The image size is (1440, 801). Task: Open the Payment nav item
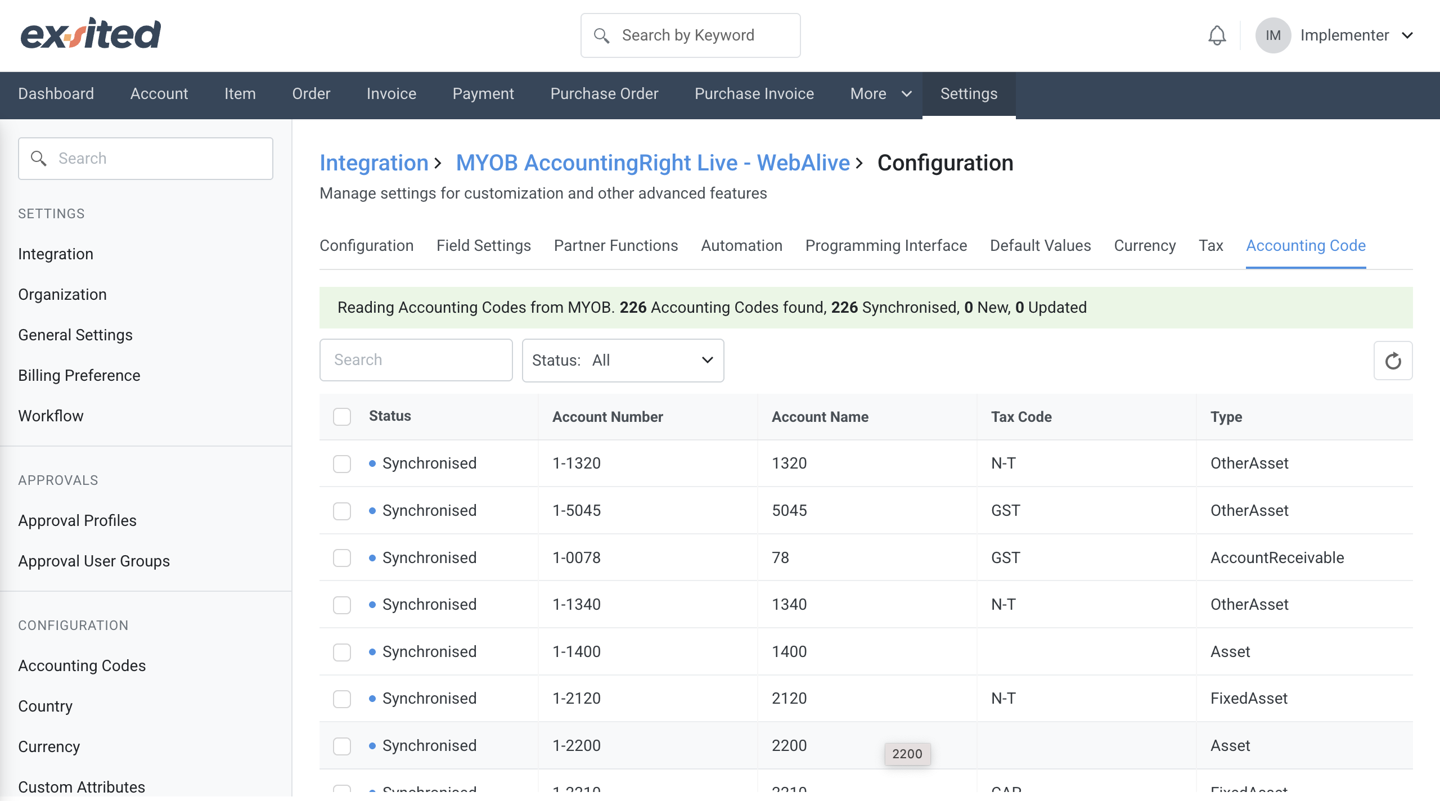[483, 94]
